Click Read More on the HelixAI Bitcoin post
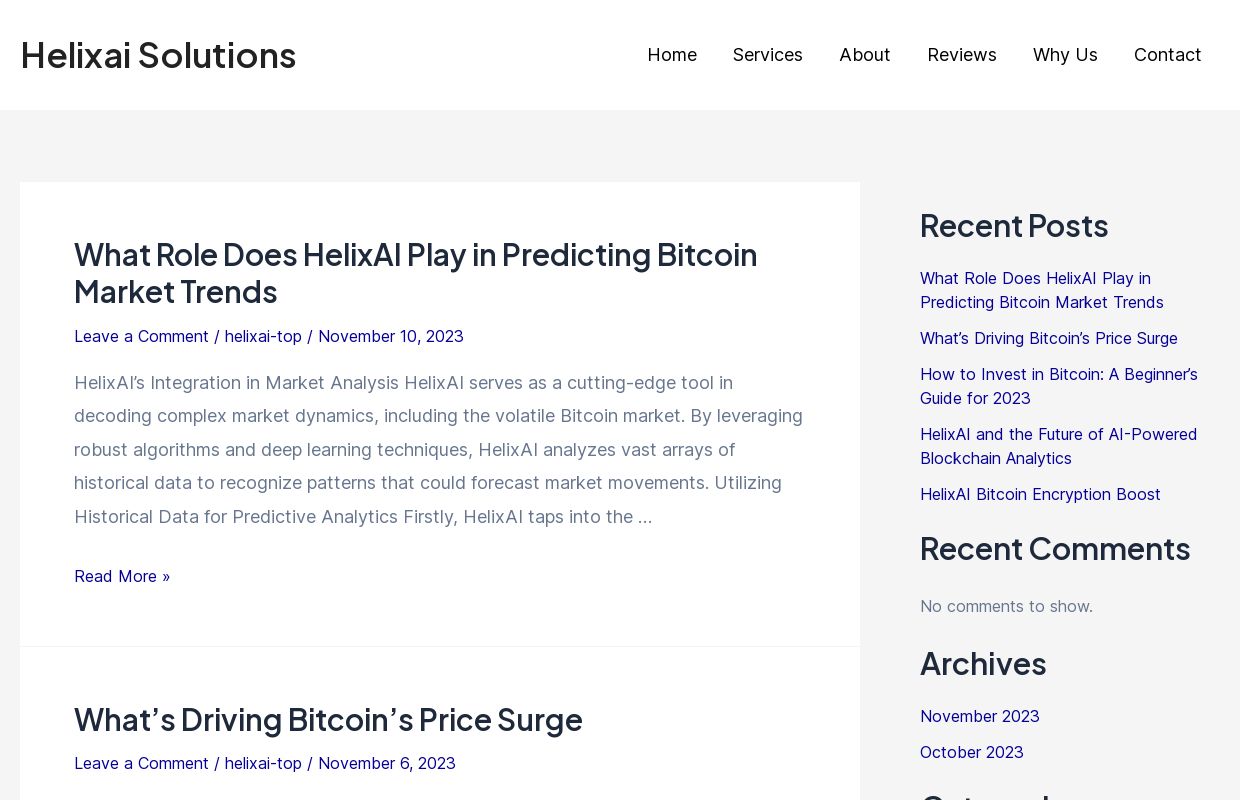This screenshot has height=800, width=1240. [122, 576]
